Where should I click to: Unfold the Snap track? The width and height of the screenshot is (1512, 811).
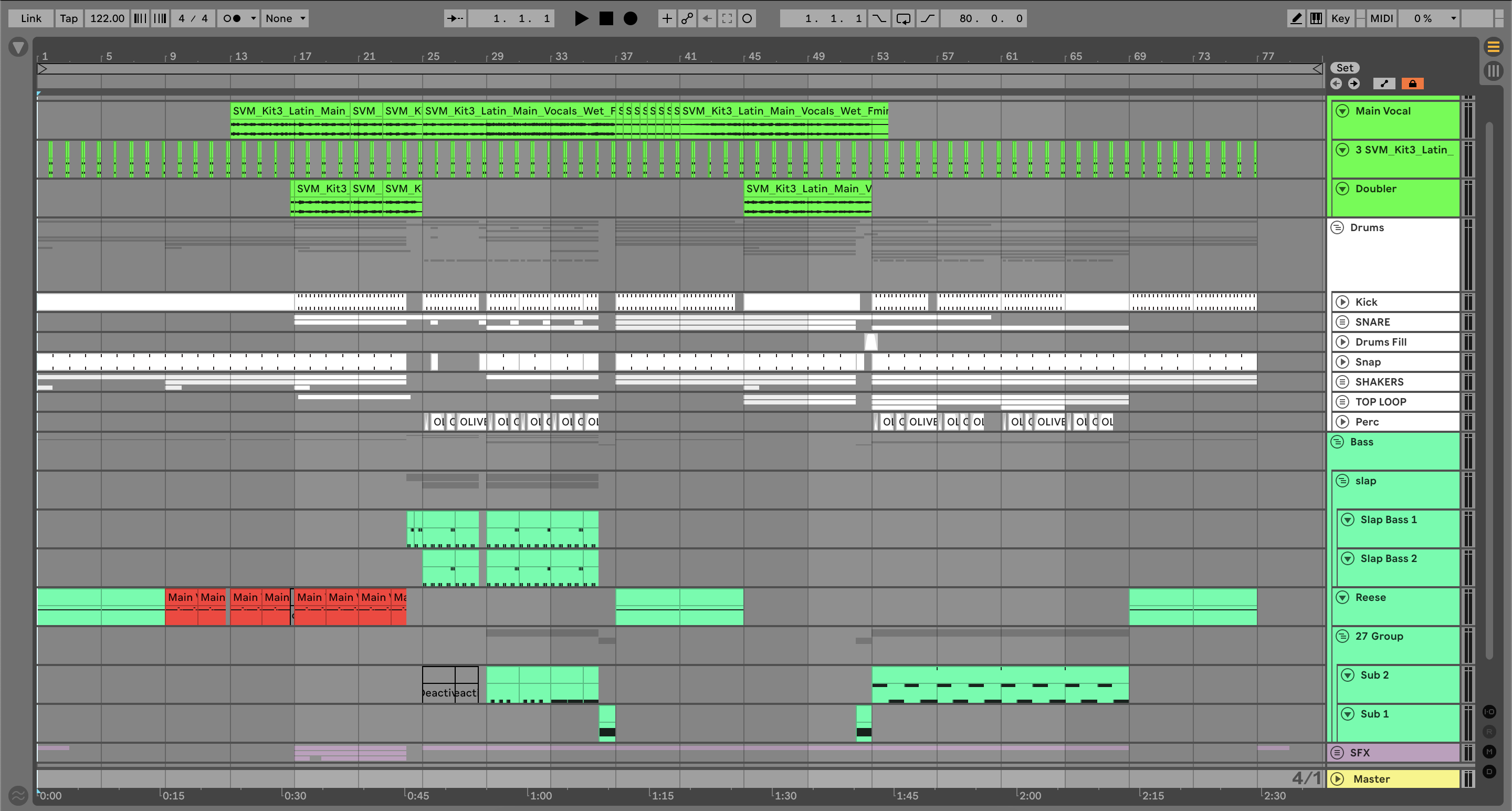point(1342,362)
